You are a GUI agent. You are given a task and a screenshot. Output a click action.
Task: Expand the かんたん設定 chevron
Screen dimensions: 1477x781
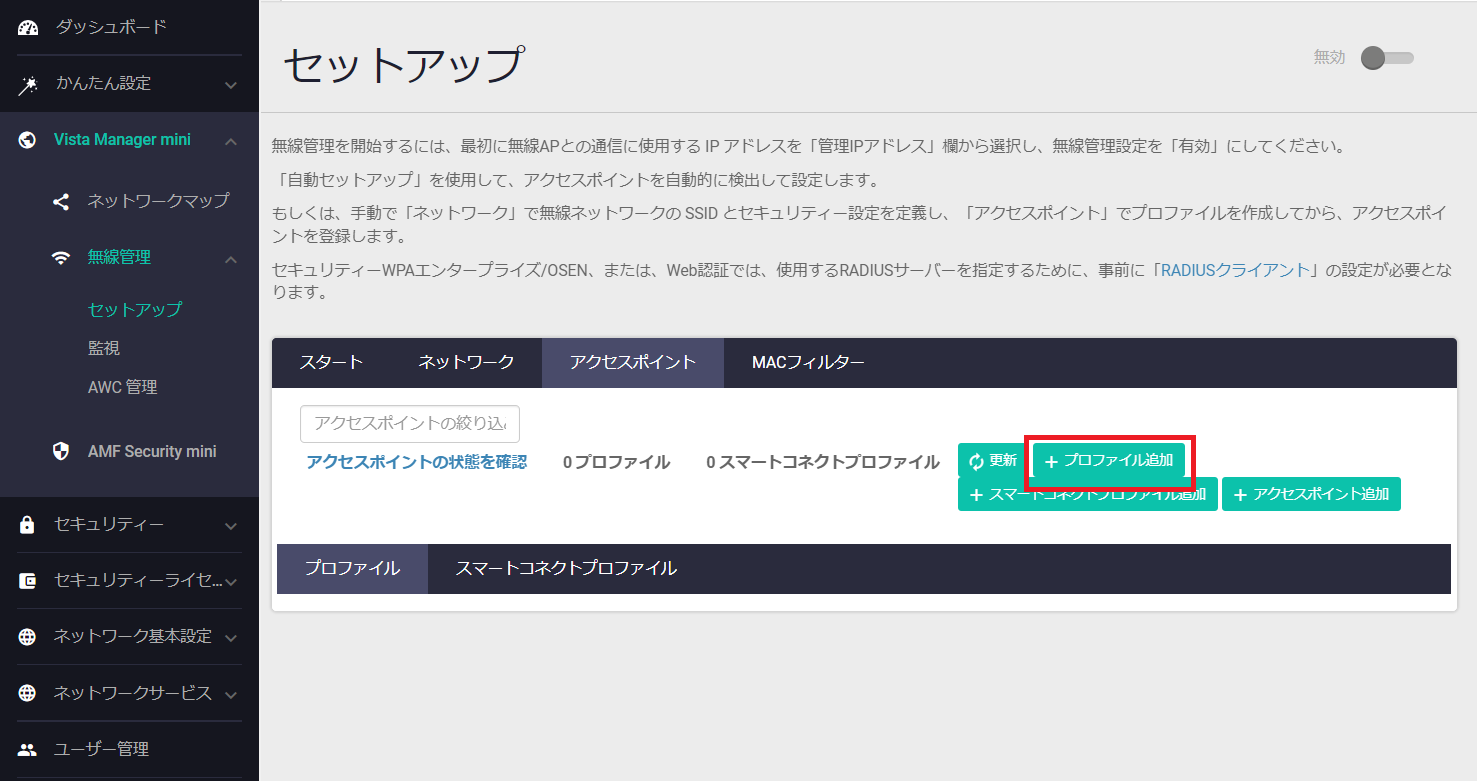tap(231, 85)
